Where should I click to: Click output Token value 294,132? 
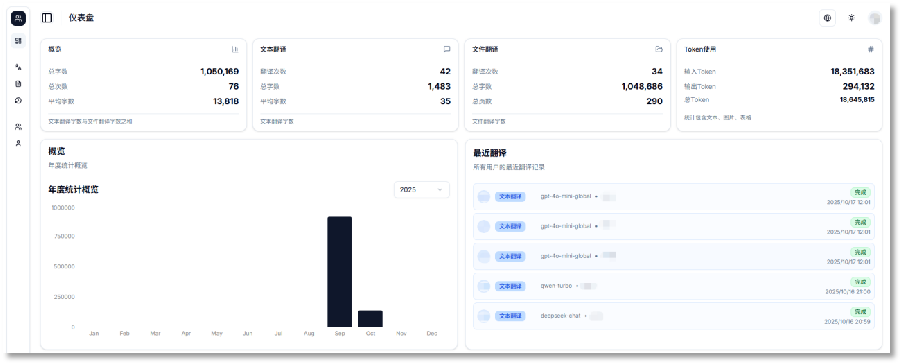pos(858,86)
